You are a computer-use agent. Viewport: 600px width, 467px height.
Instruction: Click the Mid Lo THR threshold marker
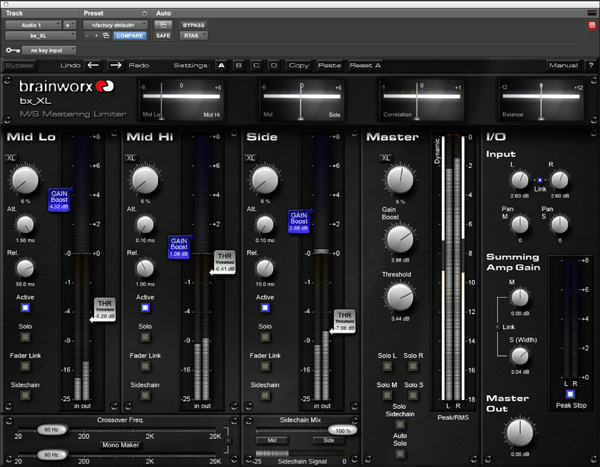(104, 310)
